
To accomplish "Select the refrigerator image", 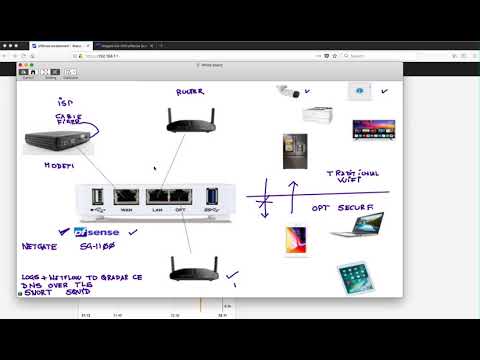I will [x=295, y=151].
